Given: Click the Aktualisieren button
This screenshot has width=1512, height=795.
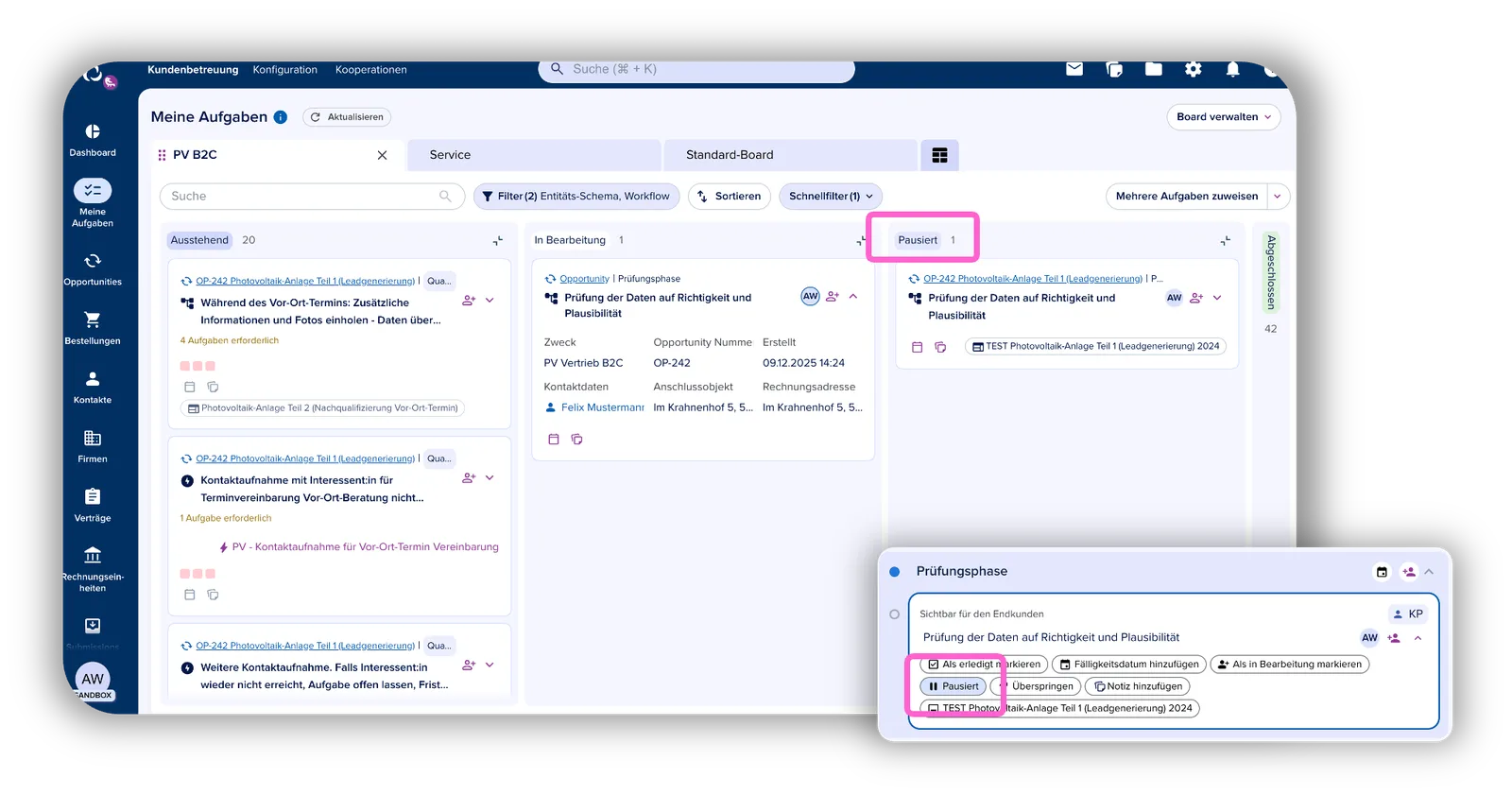Looking at the screenshot, I should [347, 117].
